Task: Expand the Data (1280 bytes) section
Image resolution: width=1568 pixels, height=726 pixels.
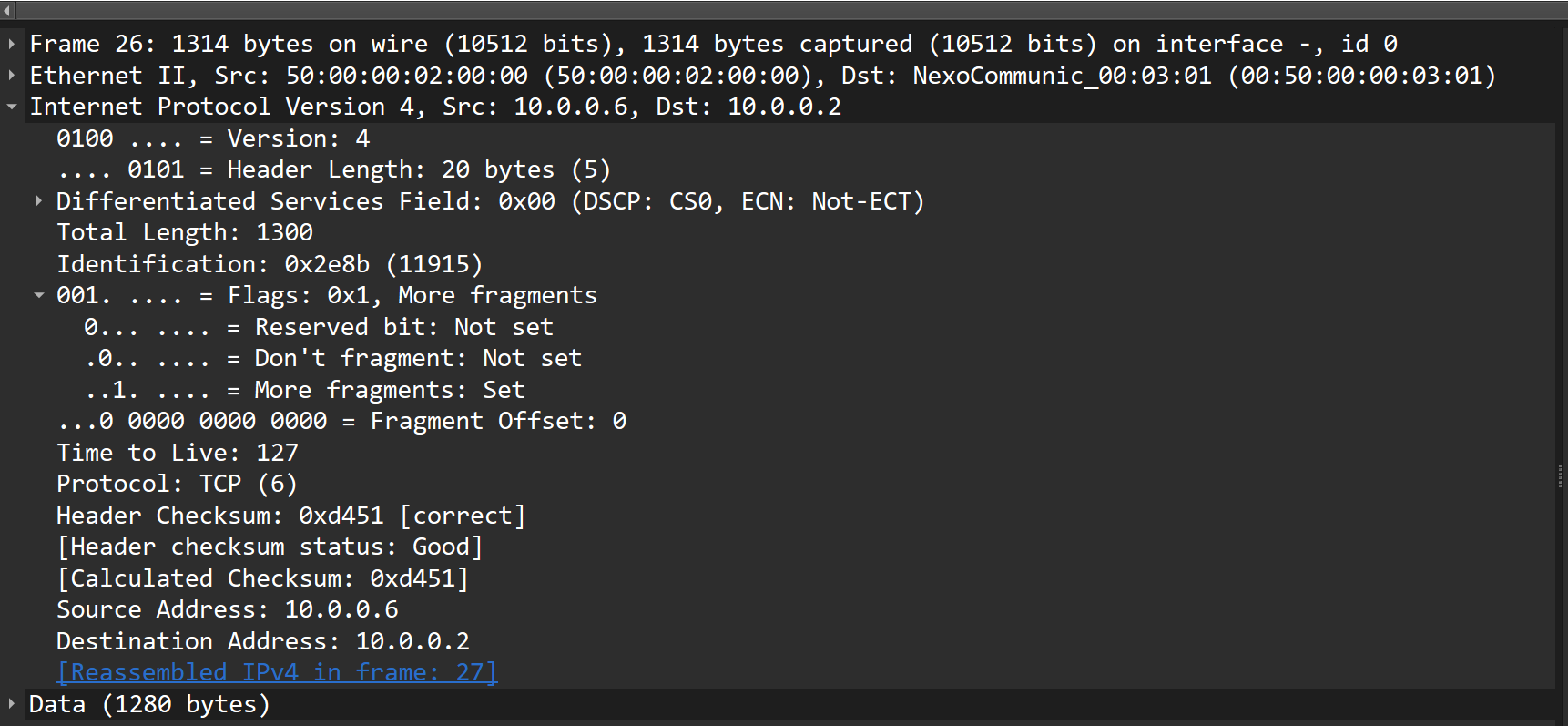Action: pyautogui.click(x=11, y=703)
